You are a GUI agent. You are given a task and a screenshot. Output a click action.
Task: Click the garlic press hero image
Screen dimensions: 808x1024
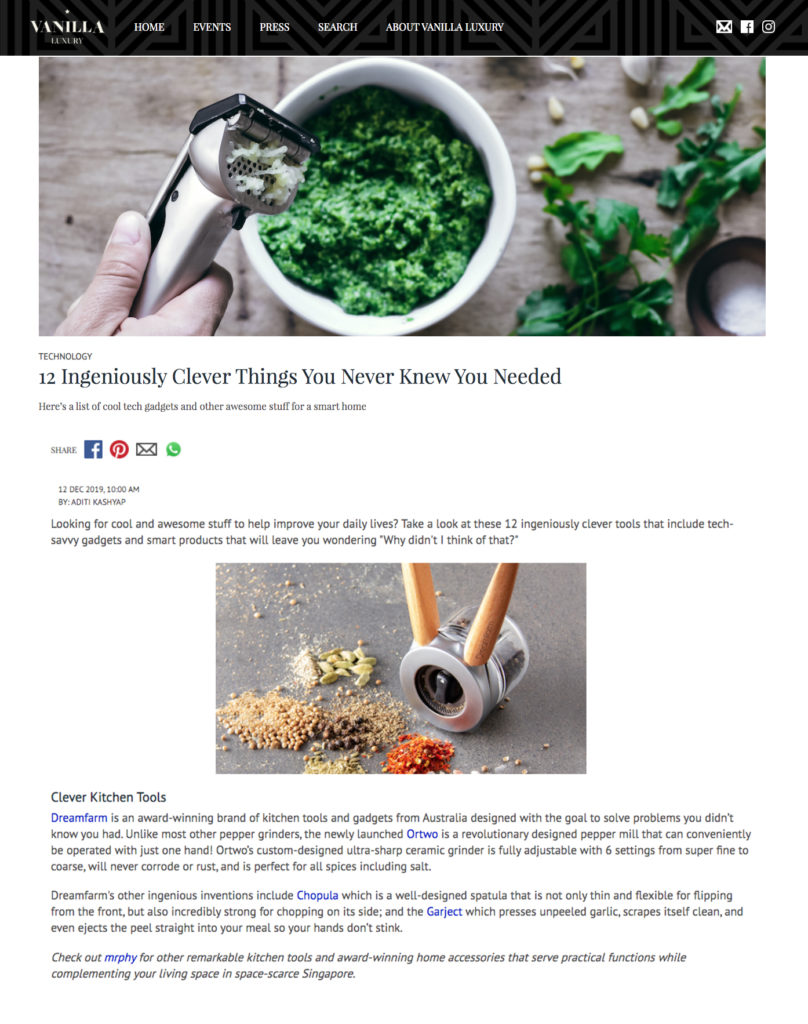[402, 196]
